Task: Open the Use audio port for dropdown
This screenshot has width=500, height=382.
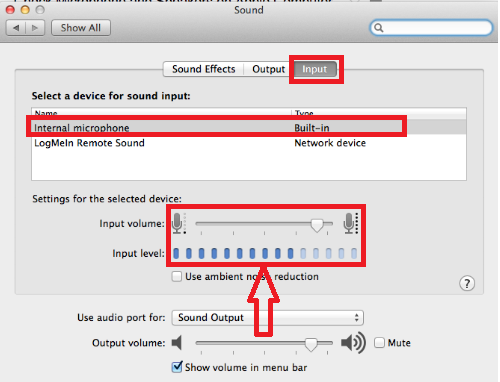Action: tap(267, 318)
